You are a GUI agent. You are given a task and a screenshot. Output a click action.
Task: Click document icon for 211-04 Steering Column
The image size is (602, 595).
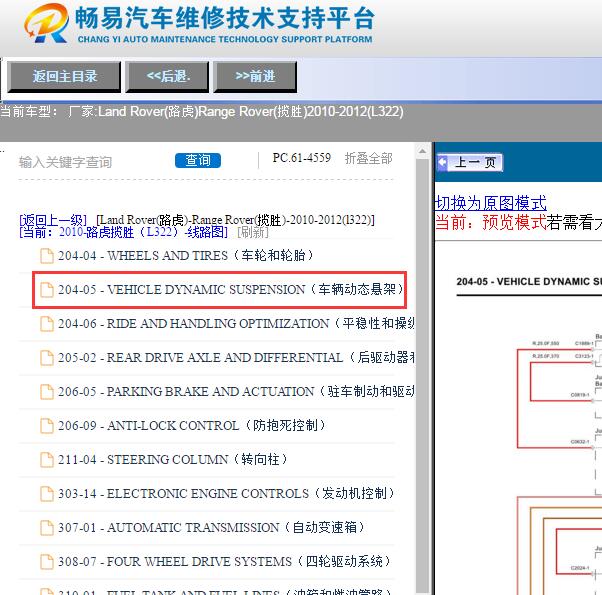click(x=47, y=460)
